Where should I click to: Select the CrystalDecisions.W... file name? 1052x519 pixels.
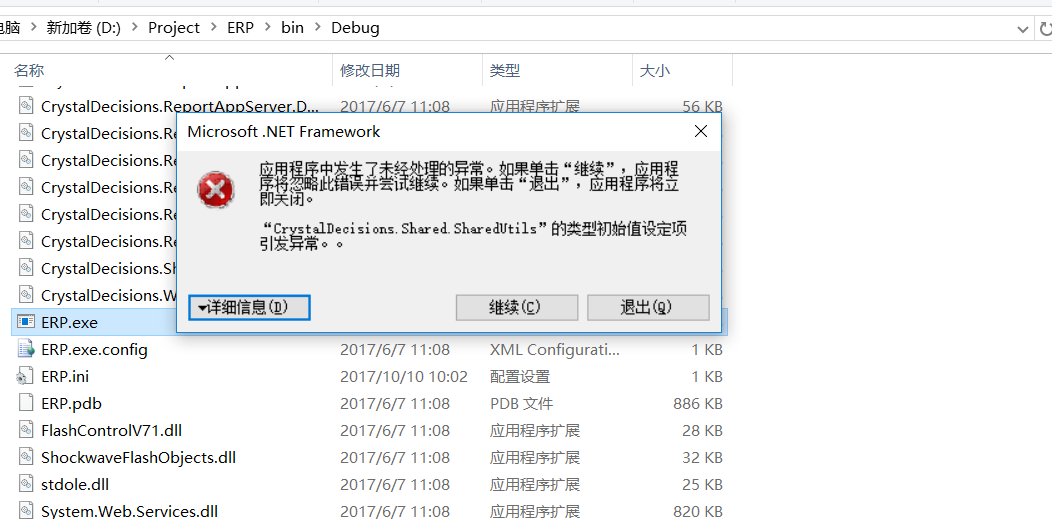[108, 295]
